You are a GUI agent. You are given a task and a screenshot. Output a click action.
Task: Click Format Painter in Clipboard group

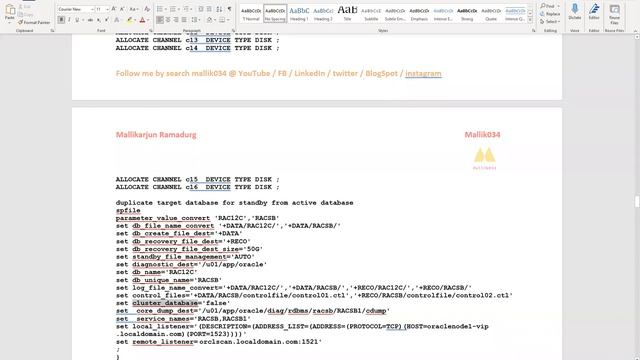[x=34, y=22]
